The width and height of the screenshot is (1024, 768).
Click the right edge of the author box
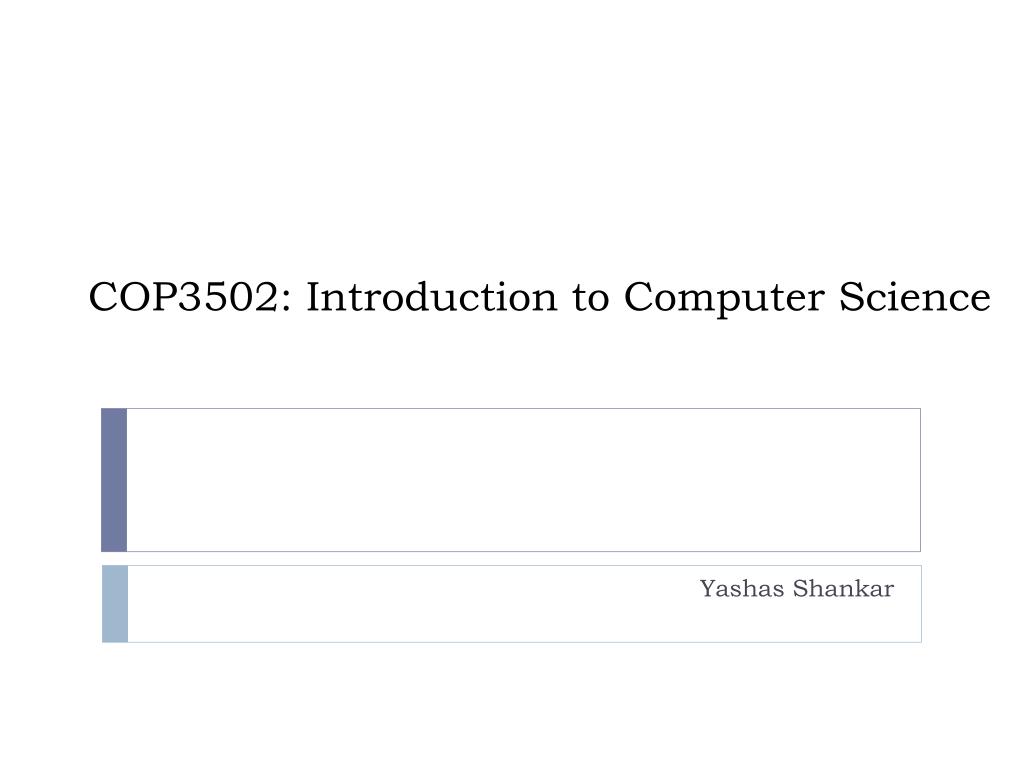point(921,604)
